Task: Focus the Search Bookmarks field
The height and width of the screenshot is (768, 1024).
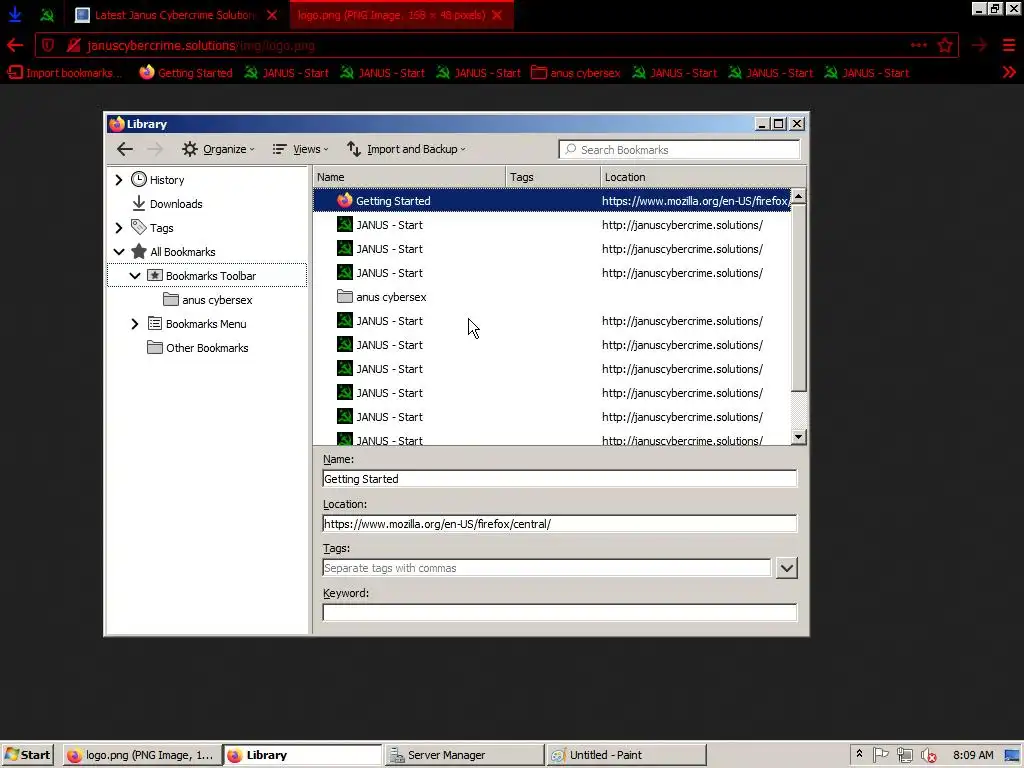Action: point(679,150)
